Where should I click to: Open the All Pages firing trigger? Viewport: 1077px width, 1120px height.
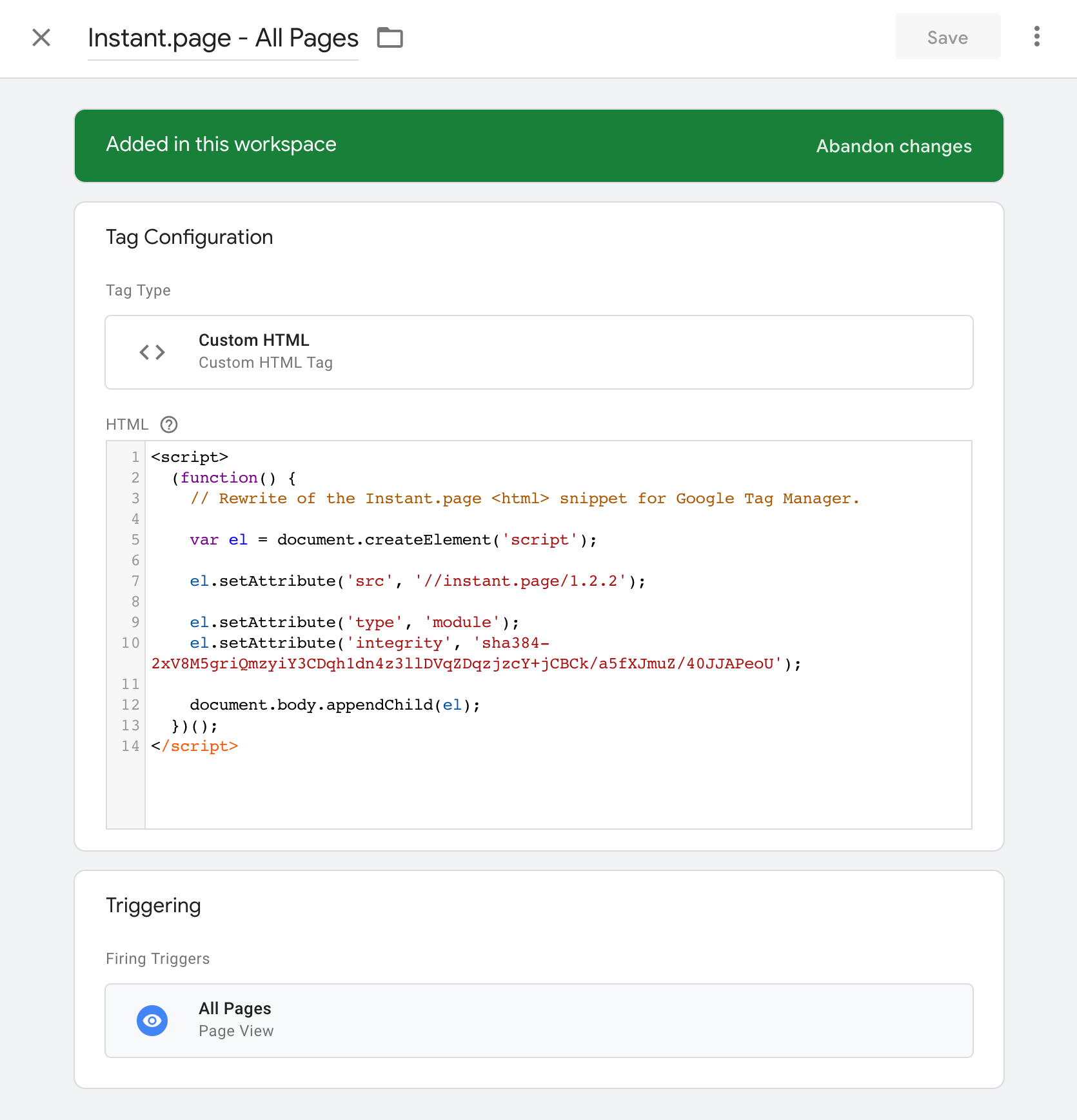pos(539,1021)
